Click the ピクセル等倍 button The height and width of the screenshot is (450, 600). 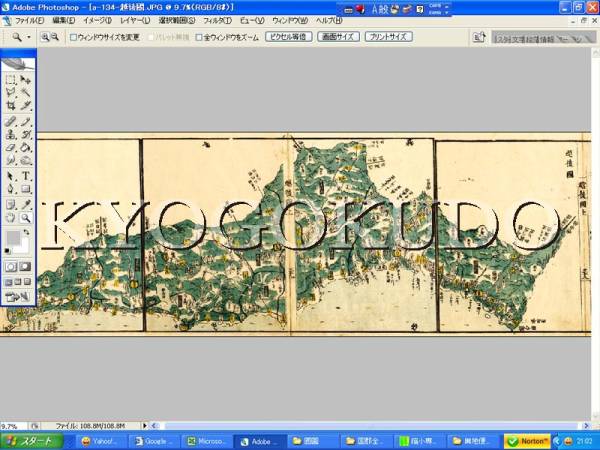(289, 37)
